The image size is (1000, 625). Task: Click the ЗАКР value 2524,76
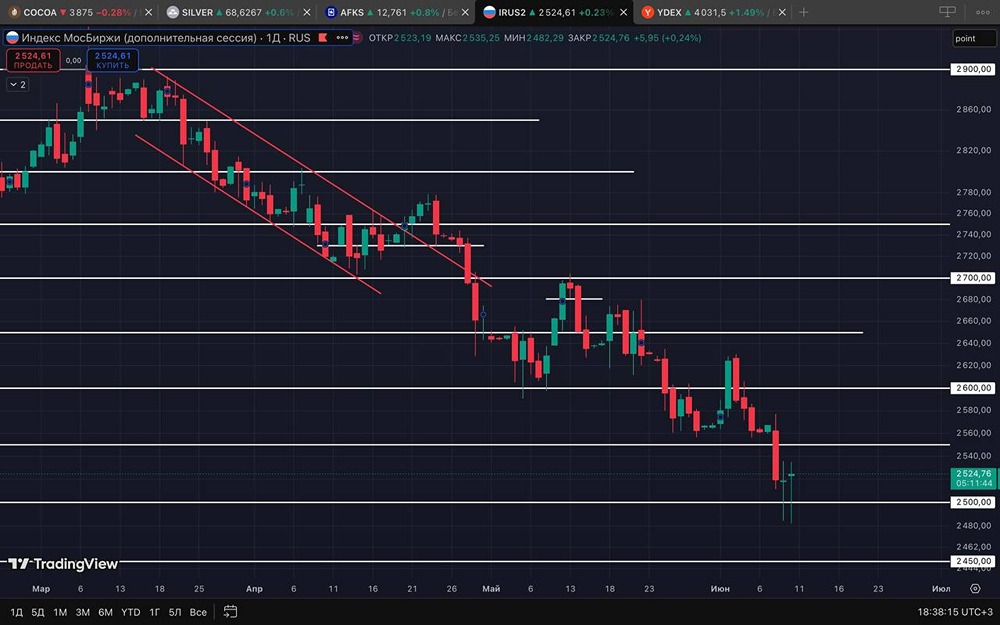click(610, 38)
